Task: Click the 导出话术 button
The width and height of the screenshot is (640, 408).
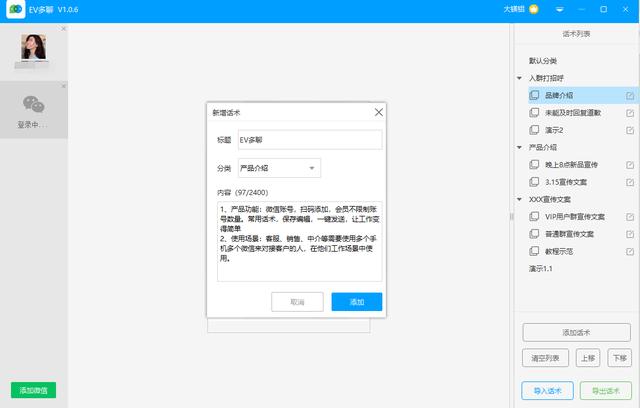Action: [x=606, y=391]
